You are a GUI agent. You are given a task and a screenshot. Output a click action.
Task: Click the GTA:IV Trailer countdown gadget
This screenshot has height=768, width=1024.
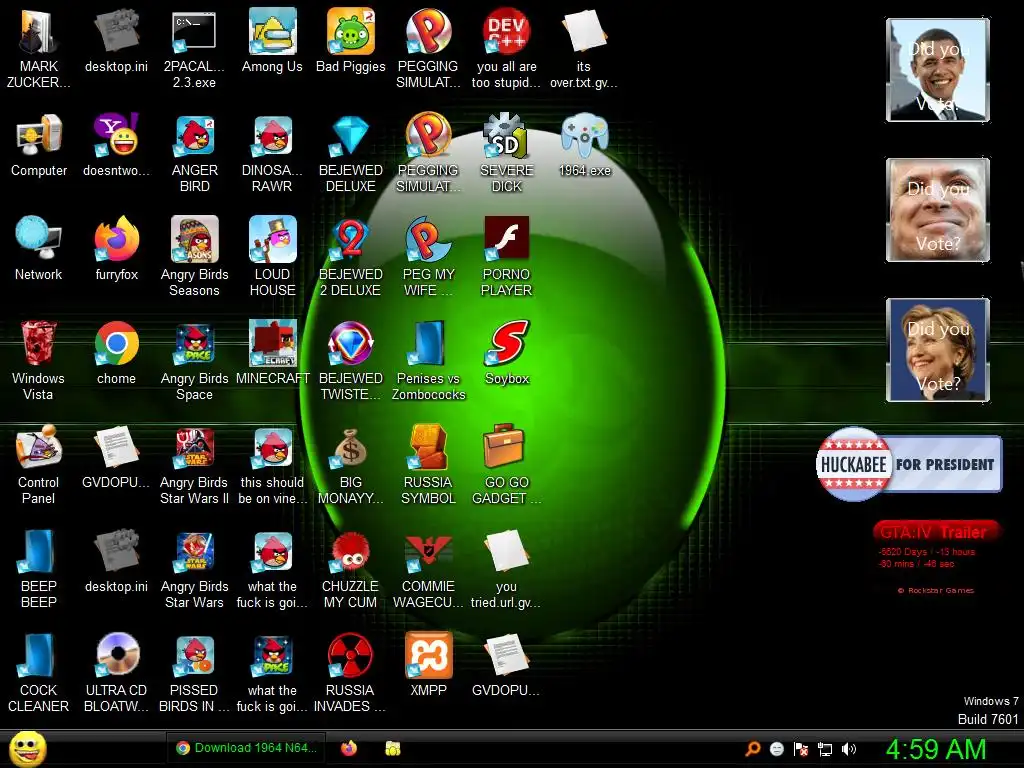(x=936, y=556)
